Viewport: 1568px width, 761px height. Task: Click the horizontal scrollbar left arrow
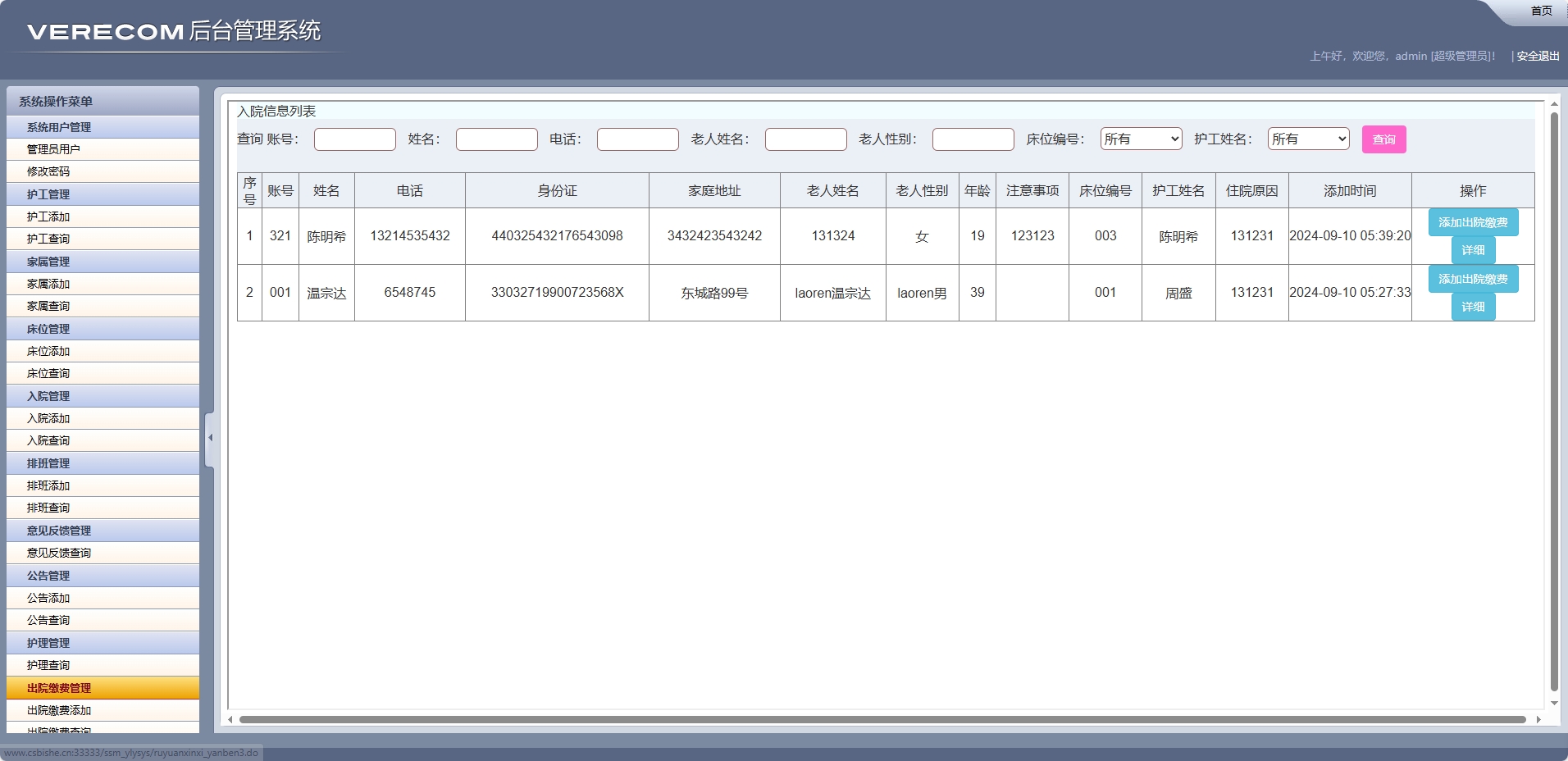click(x=230, y=719)
